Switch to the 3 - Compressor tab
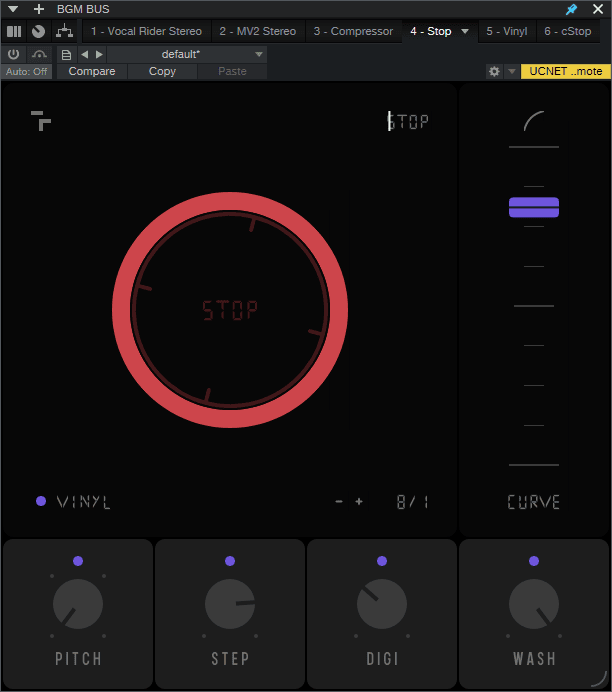 353,31
